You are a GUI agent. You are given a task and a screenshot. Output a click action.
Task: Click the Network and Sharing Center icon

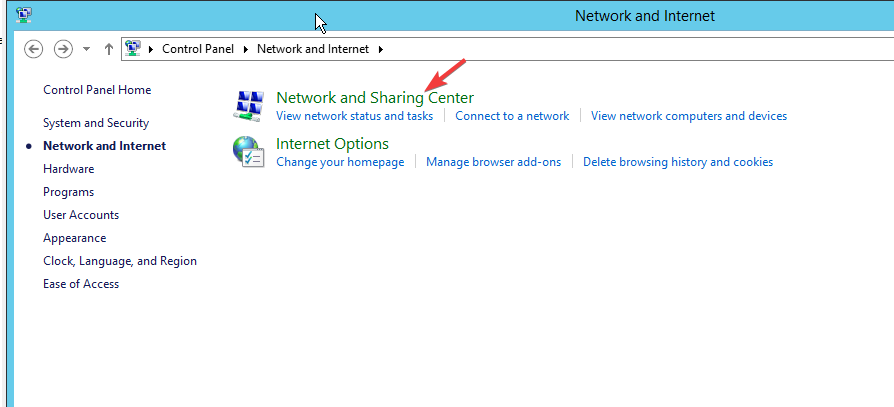pos(249,106)
